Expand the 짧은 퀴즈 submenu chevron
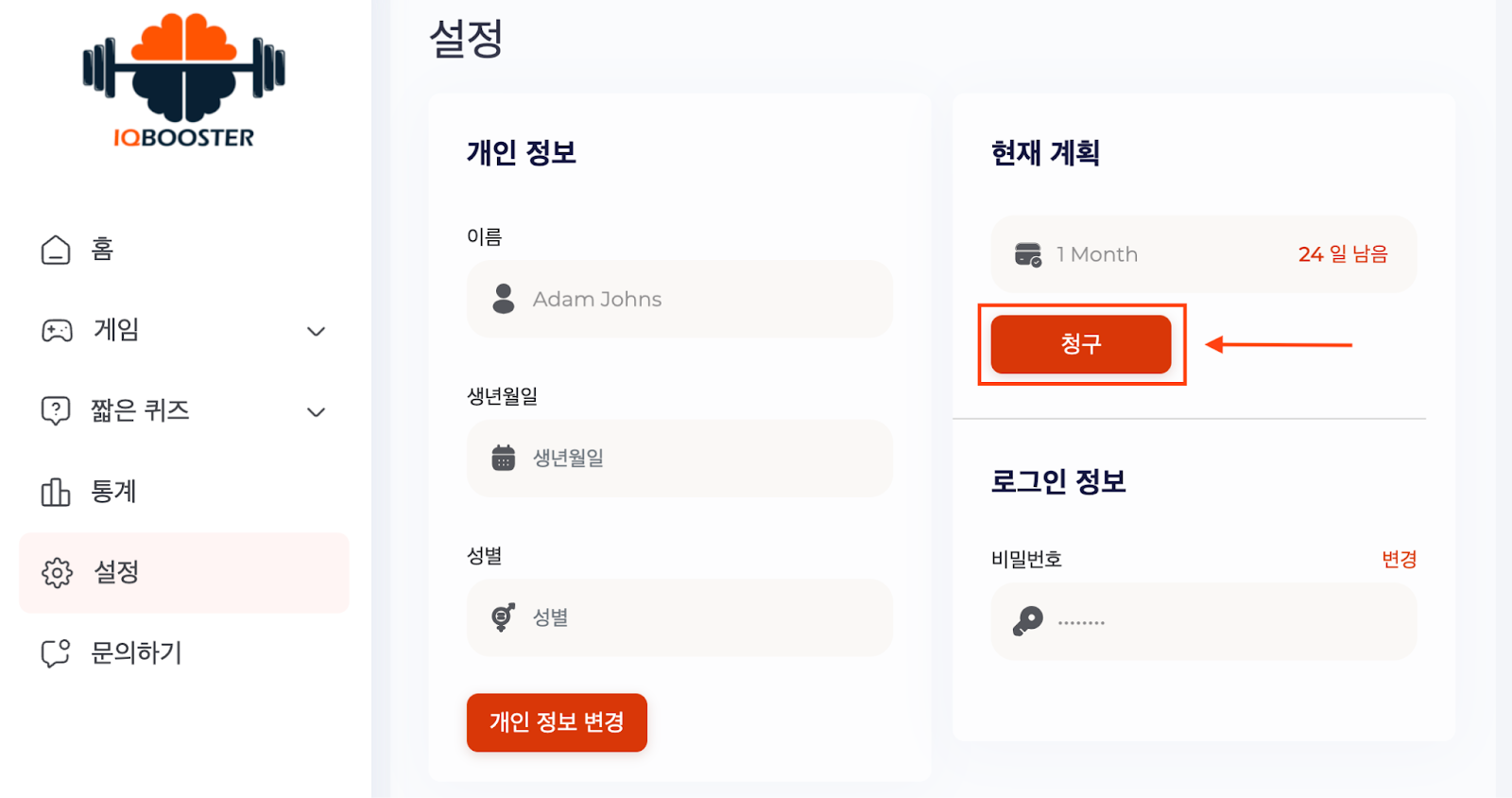Viewport: 1512px width, 798px height. [x=317, y=412]
